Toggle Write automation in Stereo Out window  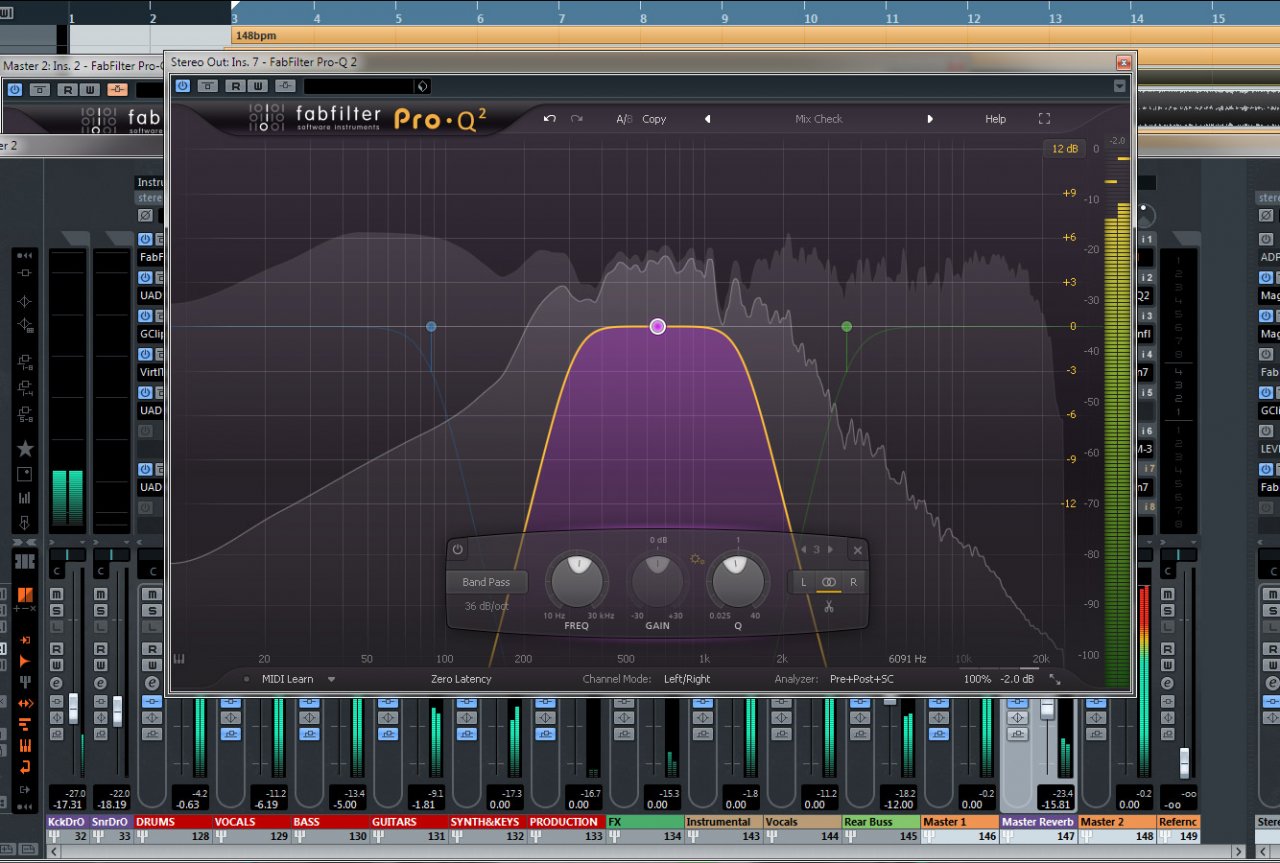[x=258, y=86]
